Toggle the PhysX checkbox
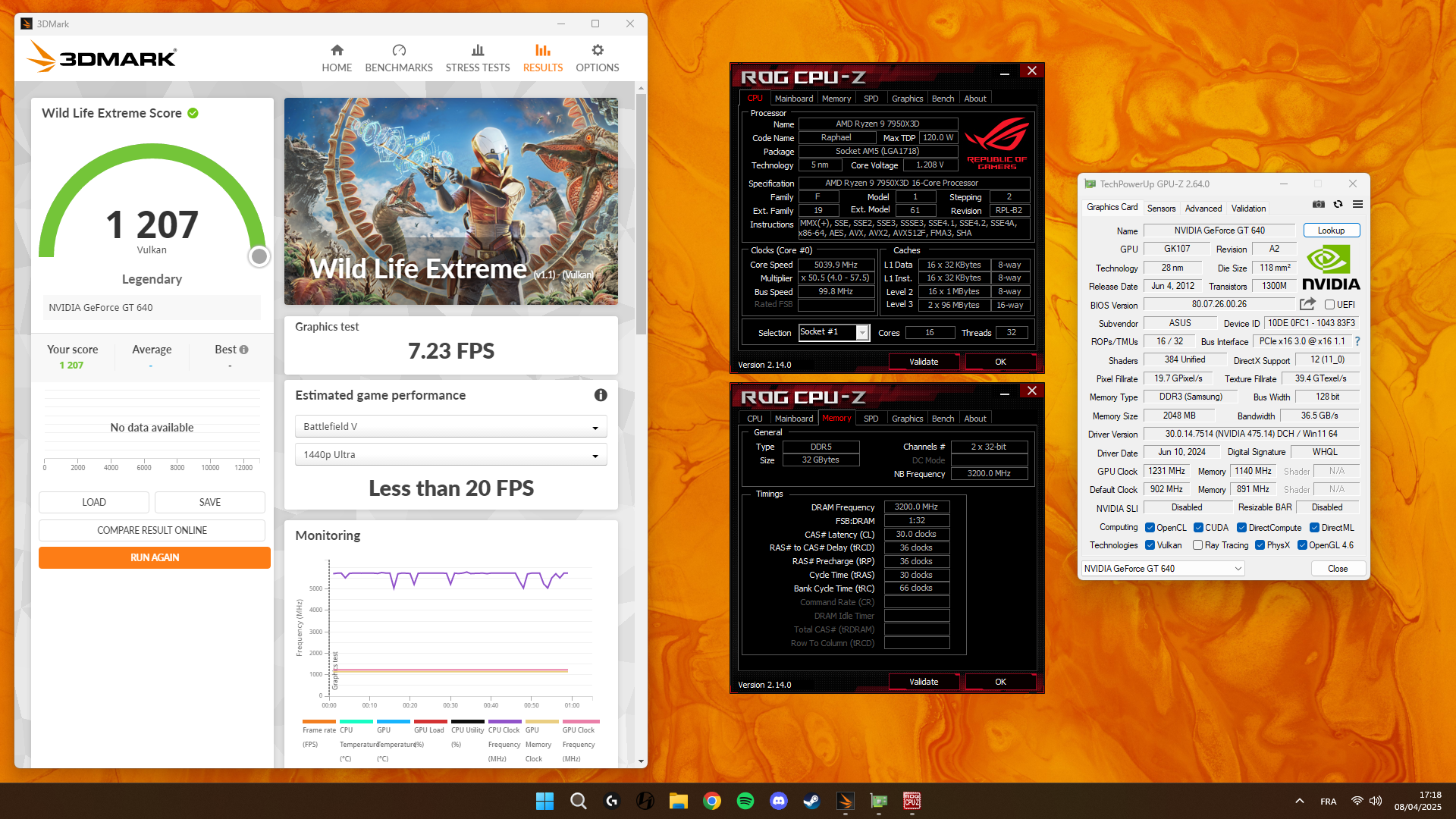Image resolution: width=1456 pixels, height=819 pixels. [x=1260, y=545]
